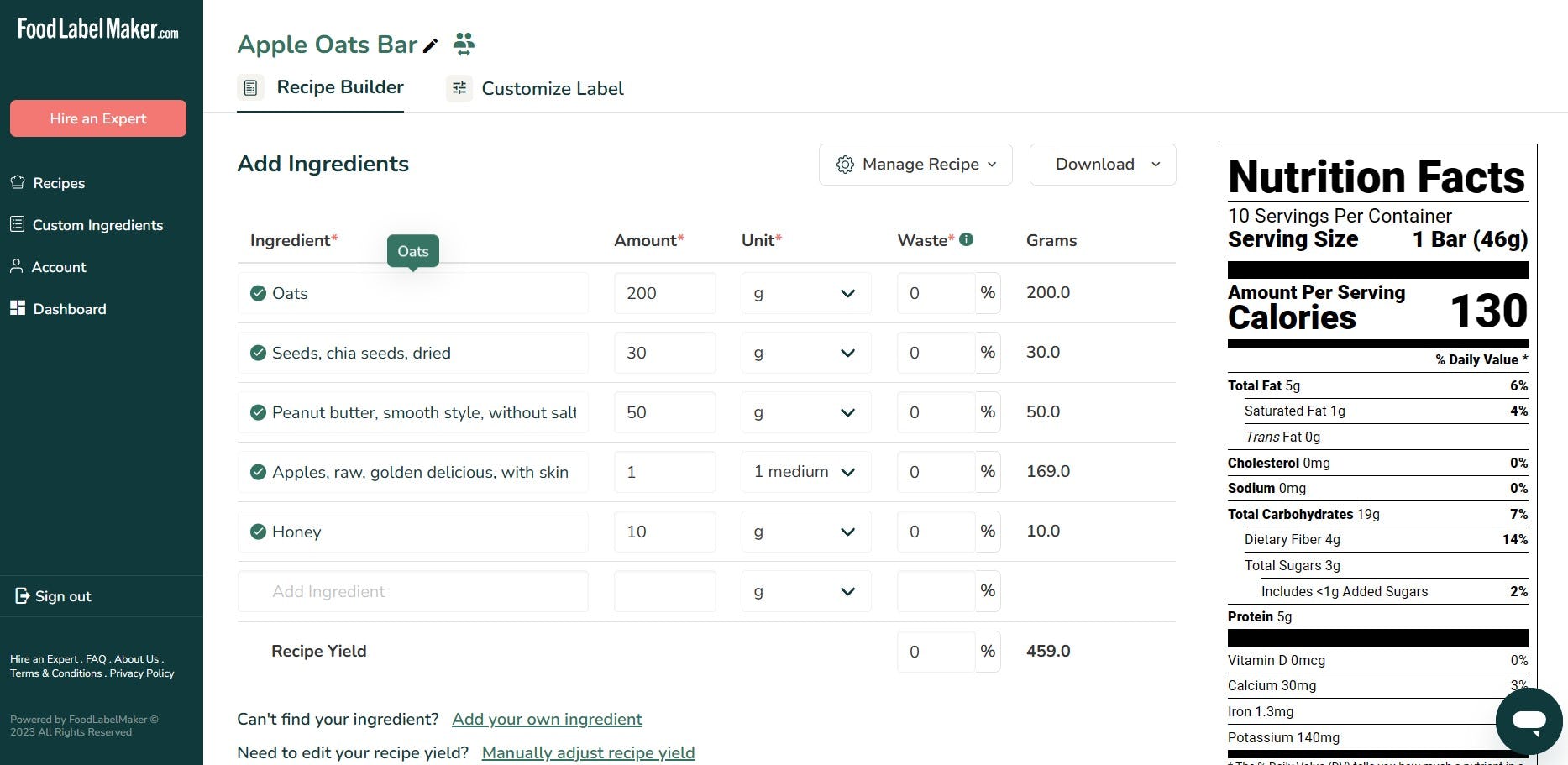Open the unit dropdown for Oats
1568x765 pixels.
pos(847,293)
